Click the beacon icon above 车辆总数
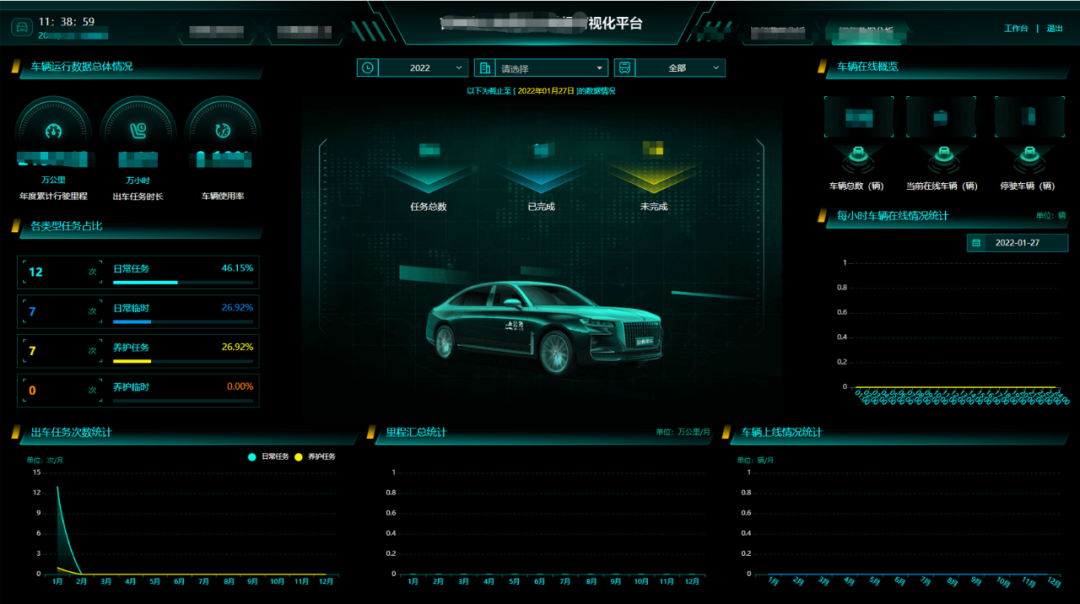Viewport: 1080px width, 604px height. [858, 156]
